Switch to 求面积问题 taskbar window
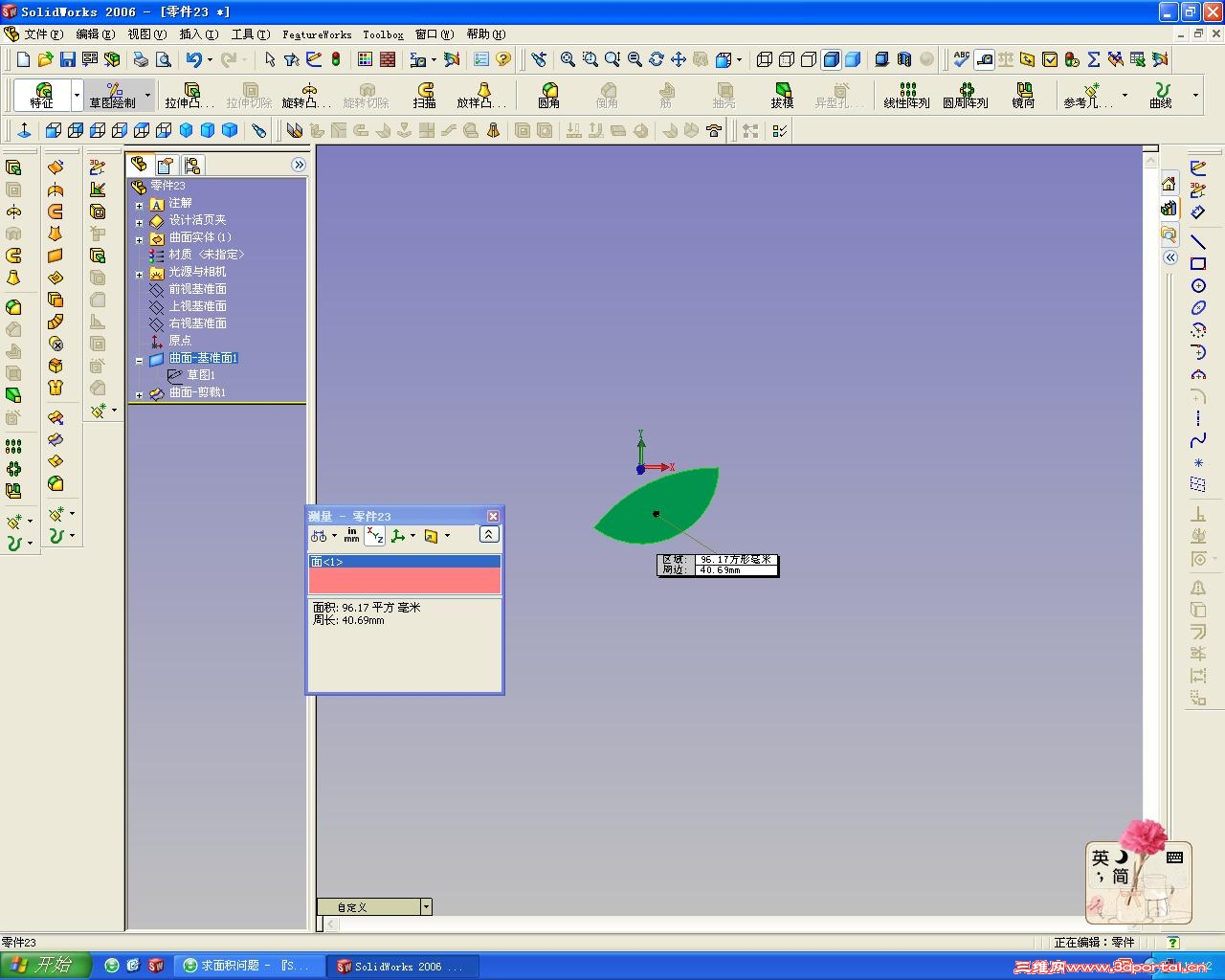This screenshot has width=1225, height=980. click(x=249, y=966)
